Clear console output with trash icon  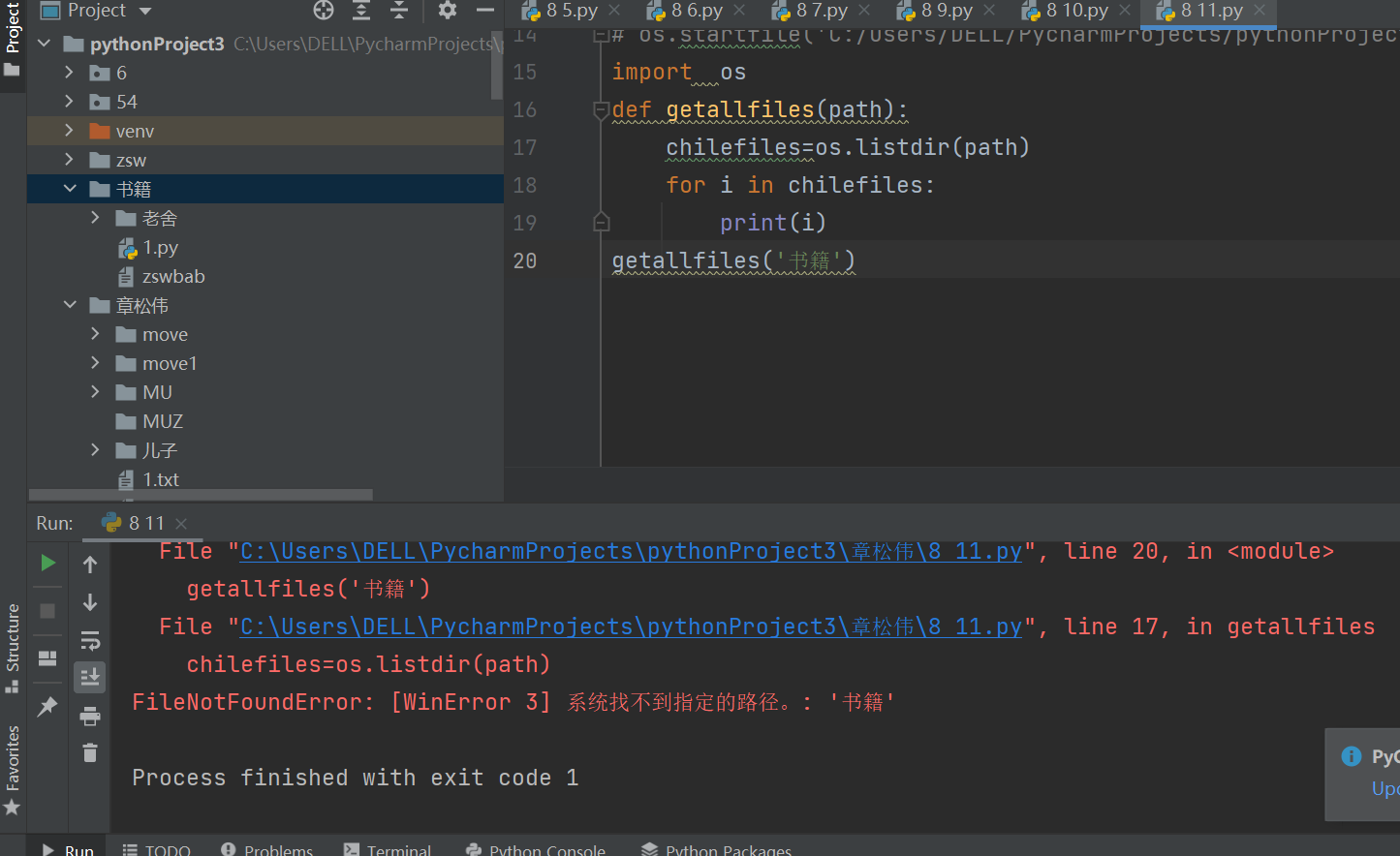(x=90, y=752)
